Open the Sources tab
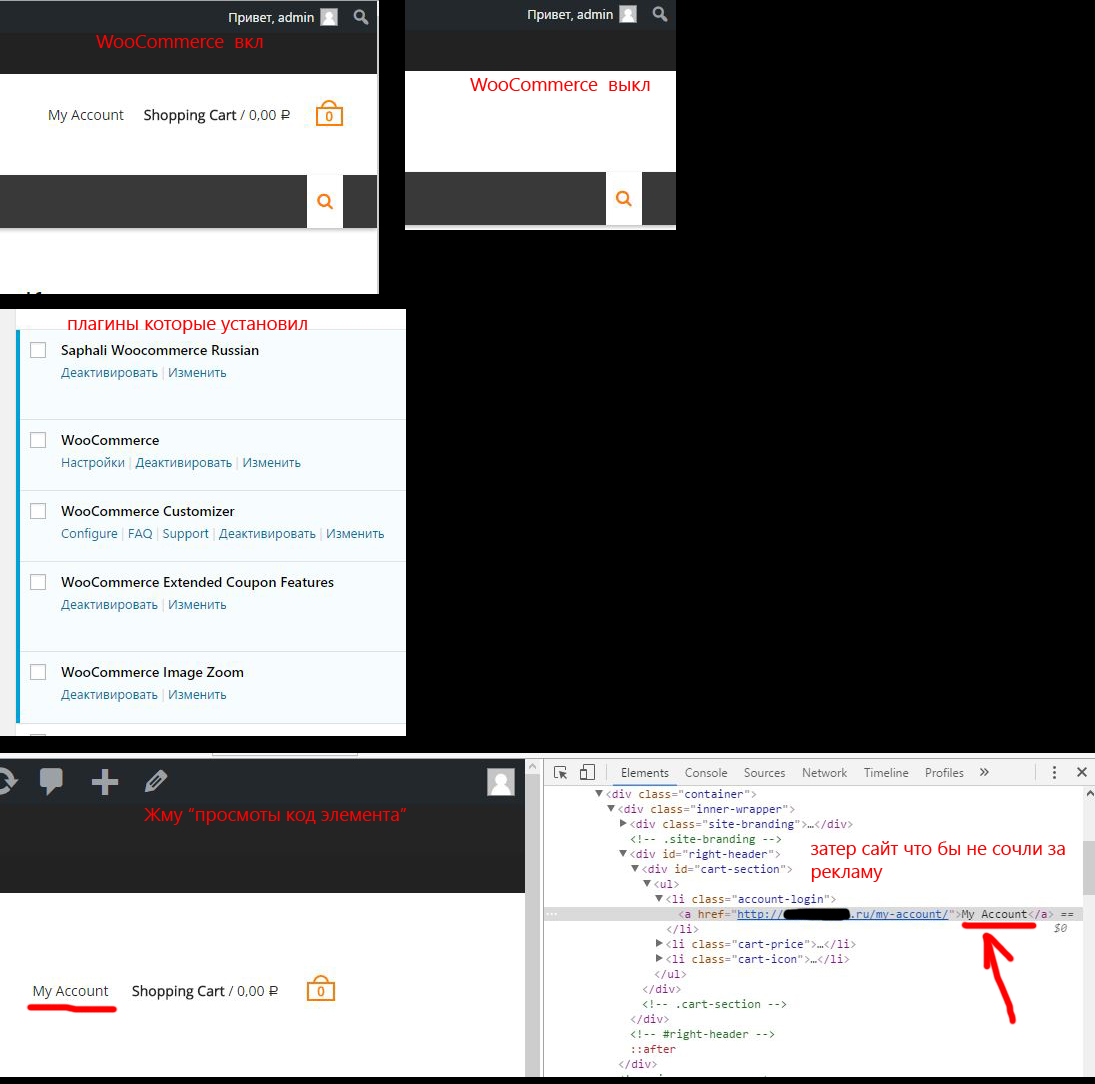The image size is (1095, 1084). coord(764,772)
